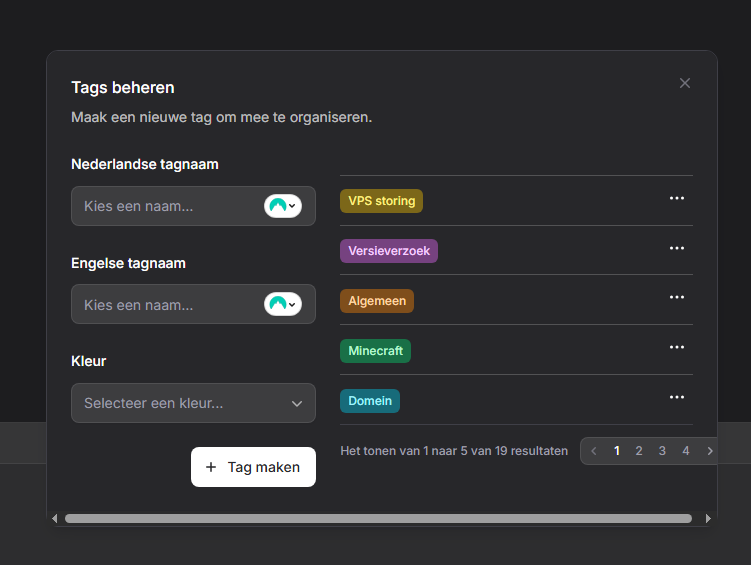Expand the Kleur color dropdown
This screenshot has width=751, height=565.
tap(193, 403)
